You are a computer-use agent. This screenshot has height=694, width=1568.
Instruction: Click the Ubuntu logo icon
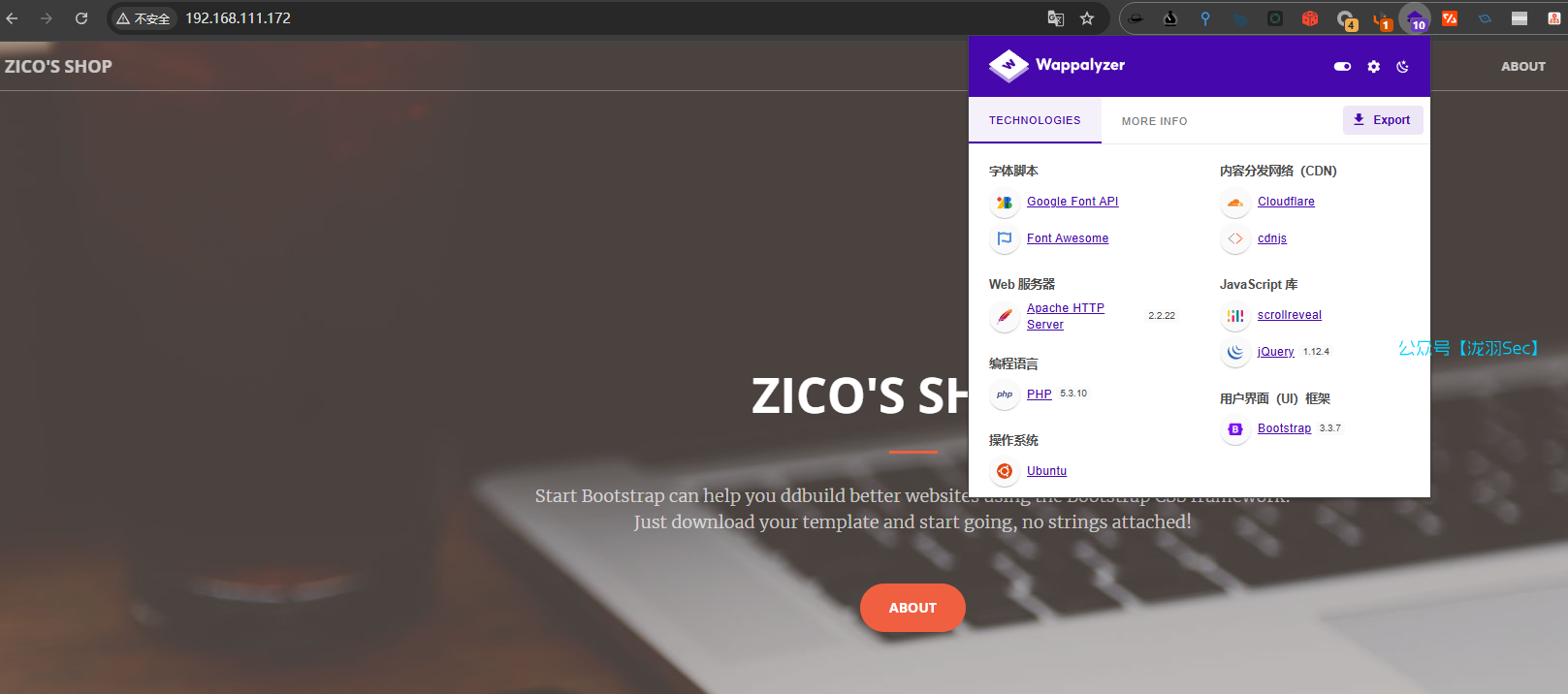[1005, 471]
